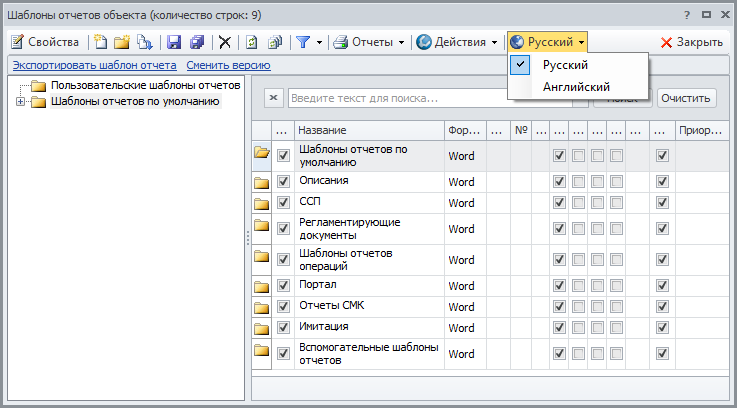Uncheck the first checkbox in ССП row
This screenshot has height=408, width=737.
[283, 203]
